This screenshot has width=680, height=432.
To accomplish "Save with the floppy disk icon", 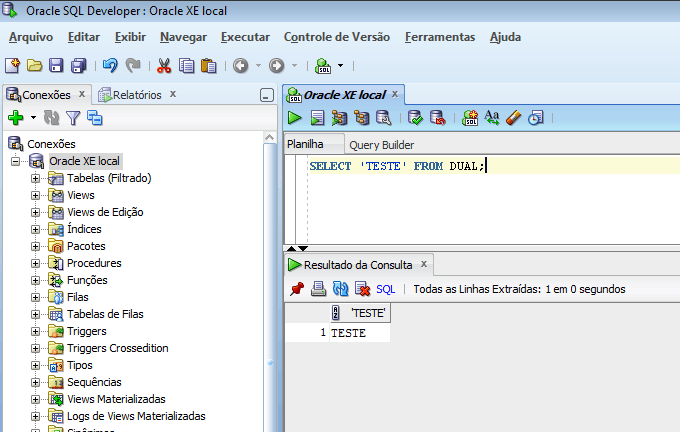I will point(56,65).
